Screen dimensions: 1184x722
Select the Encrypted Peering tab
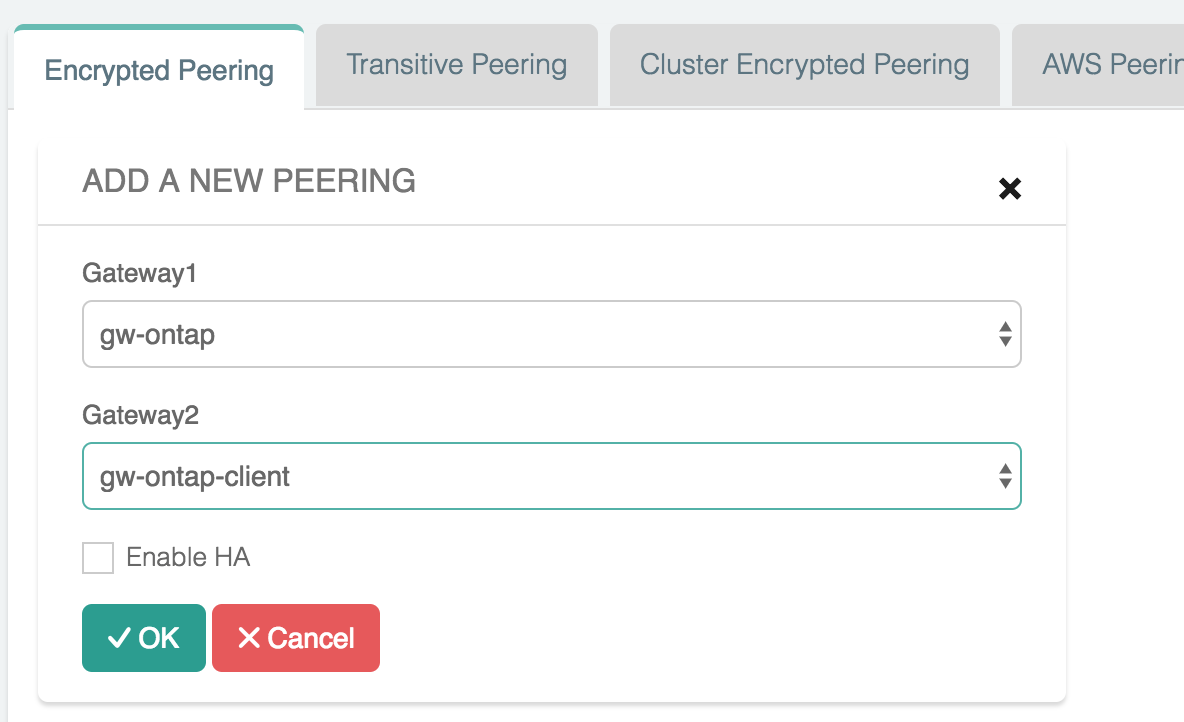[159, 71]
